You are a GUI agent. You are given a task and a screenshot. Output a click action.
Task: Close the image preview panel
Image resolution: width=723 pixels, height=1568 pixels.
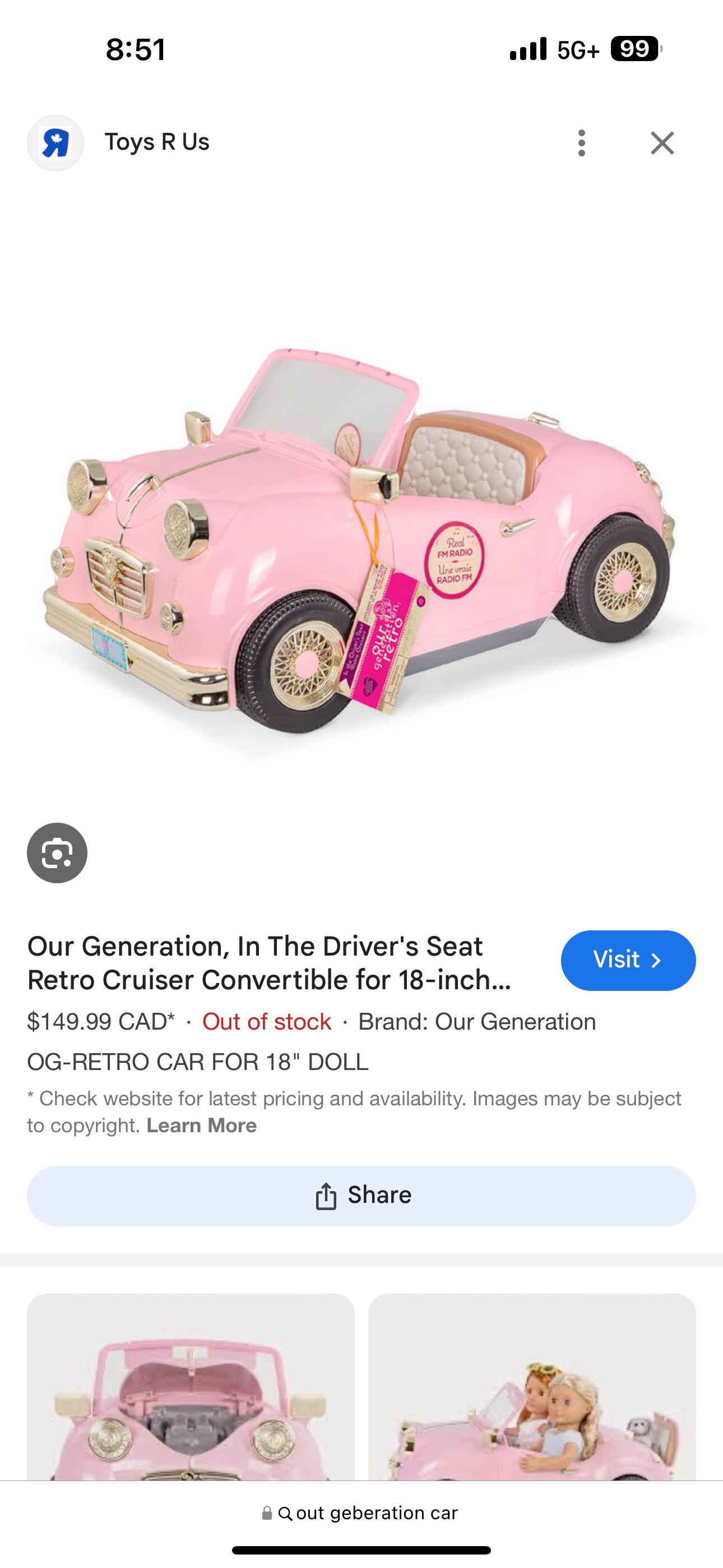(x=662, y=143)
